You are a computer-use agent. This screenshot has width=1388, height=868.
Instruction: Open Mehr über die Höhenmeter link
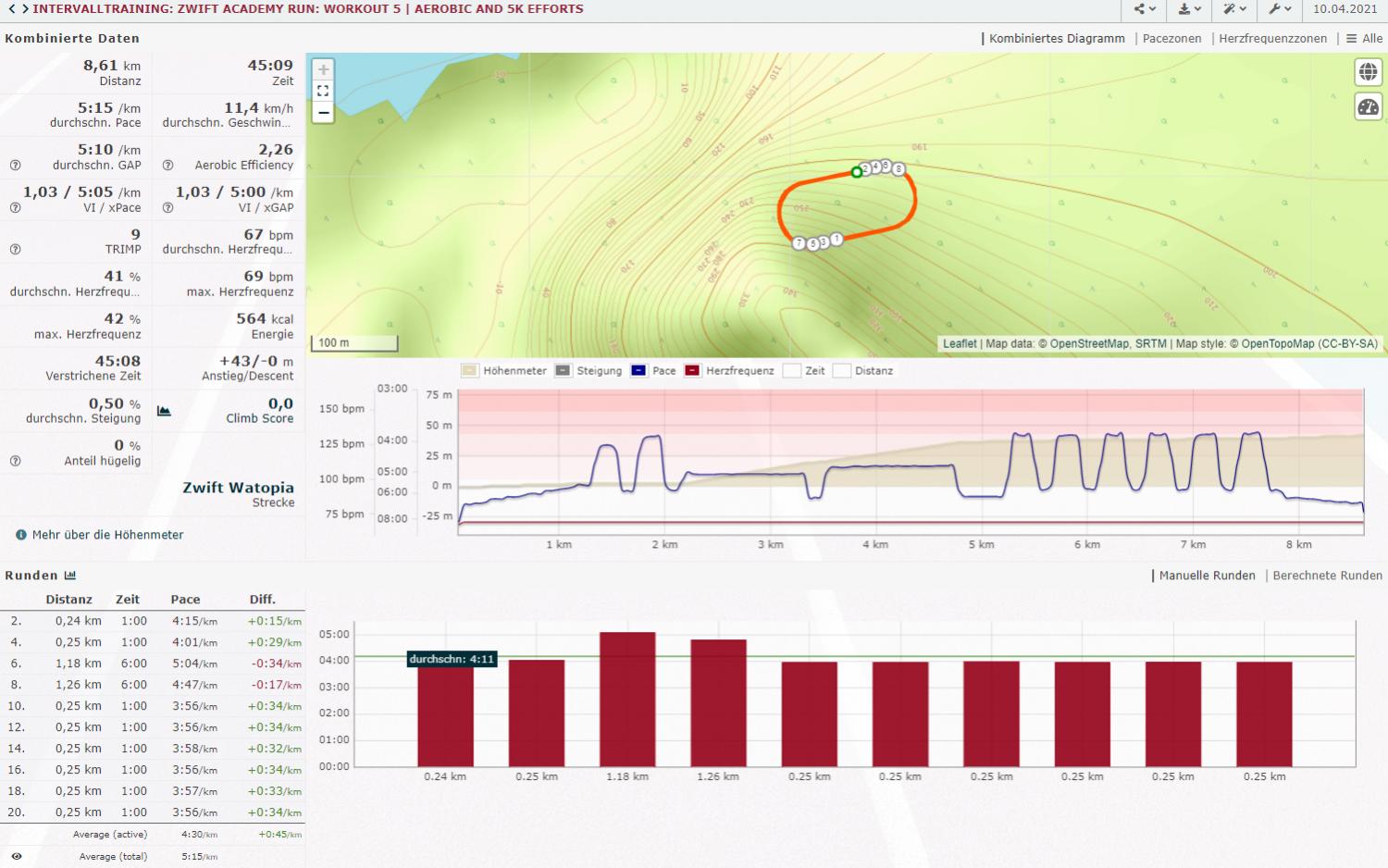(x=107, y=535)
